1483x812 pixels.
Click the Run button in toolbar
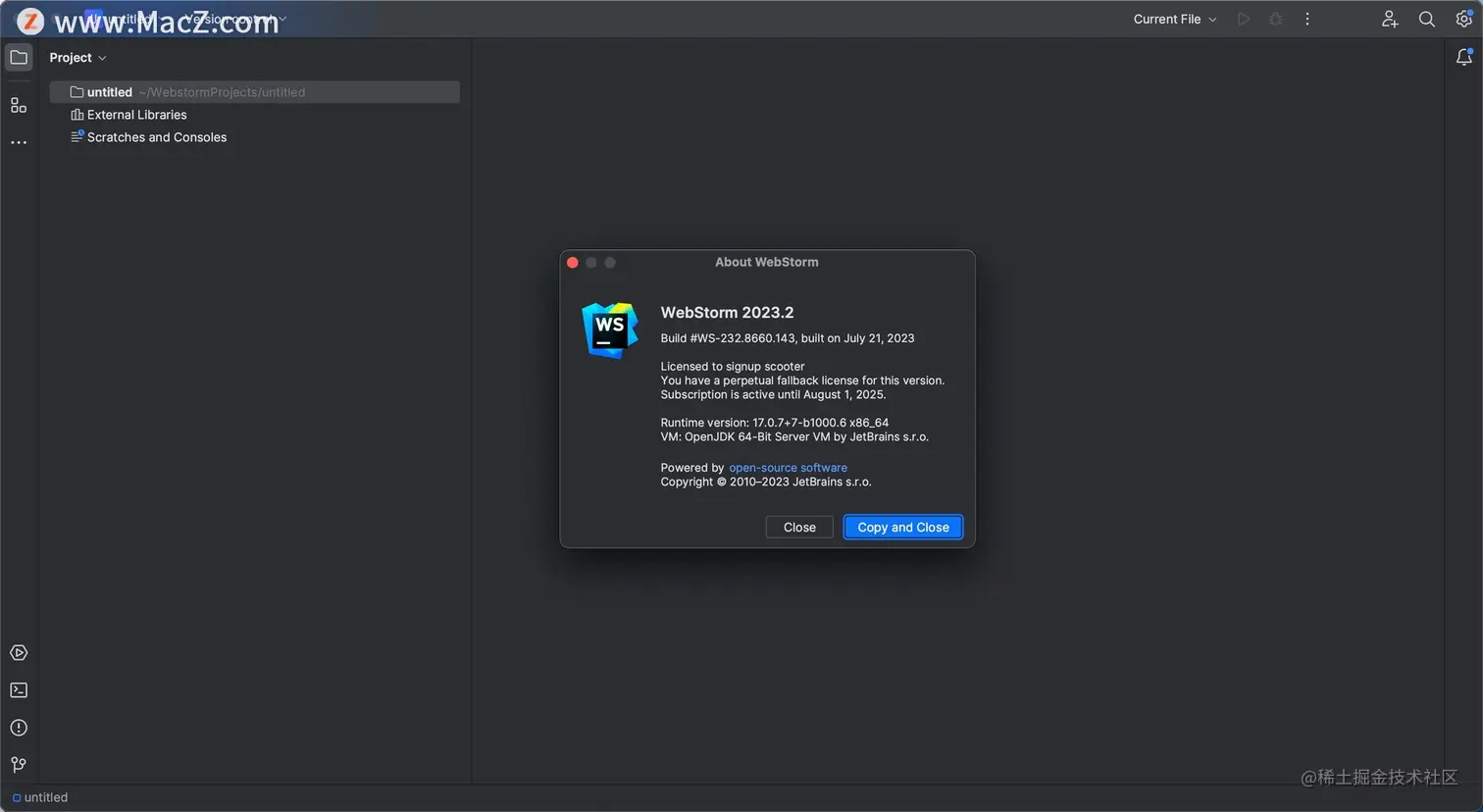1244,19
